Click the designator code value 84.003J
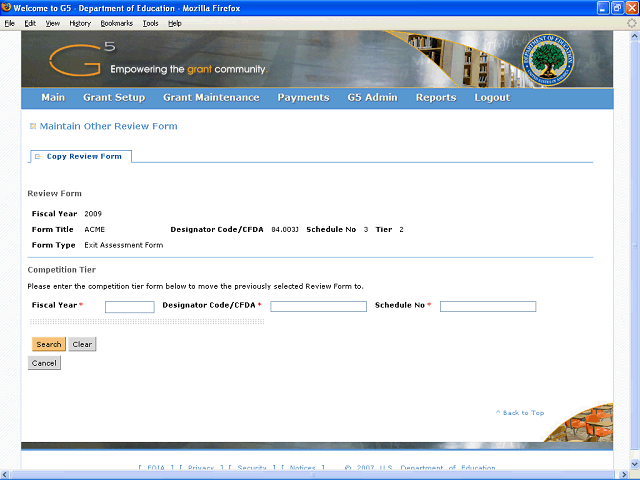The width and height of the screenshot is (640, 480). coord(285,230)
